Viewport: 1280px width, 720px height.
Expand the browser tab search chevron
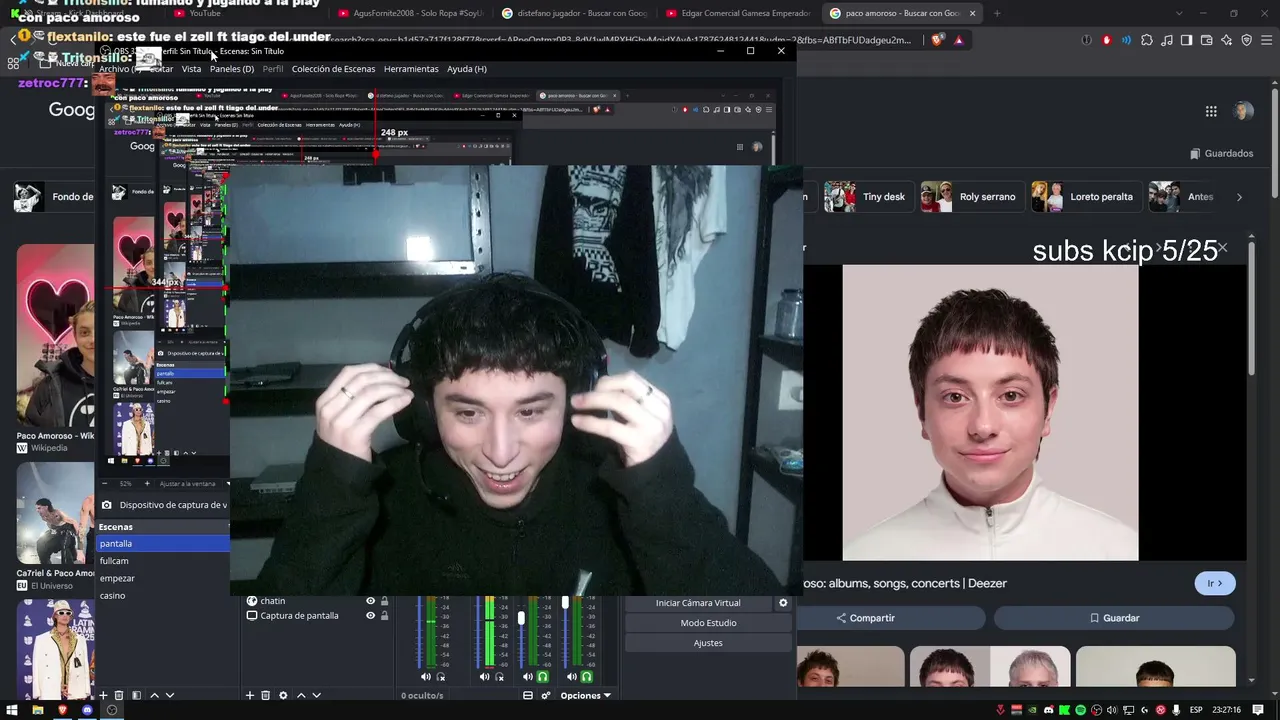[1178, 13]
